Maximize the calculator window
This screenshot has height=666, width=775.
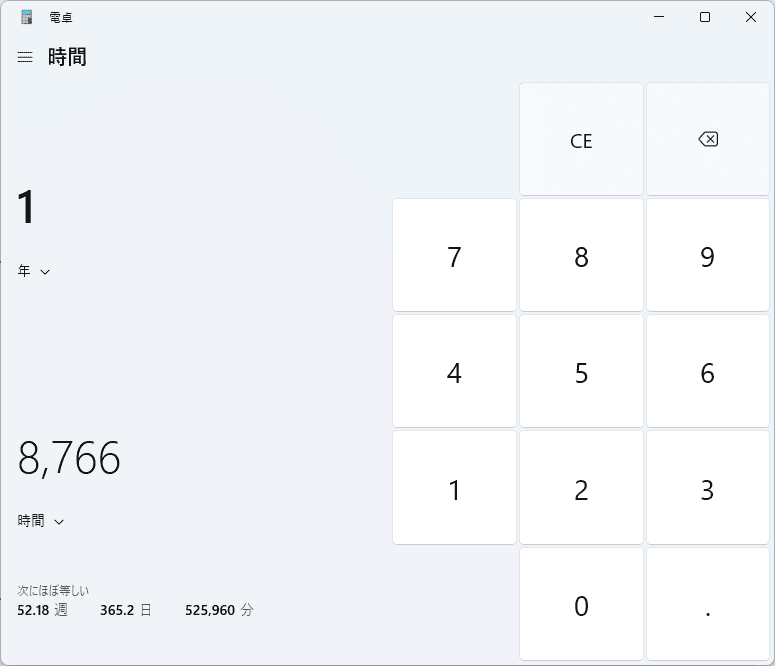(705, 17)
